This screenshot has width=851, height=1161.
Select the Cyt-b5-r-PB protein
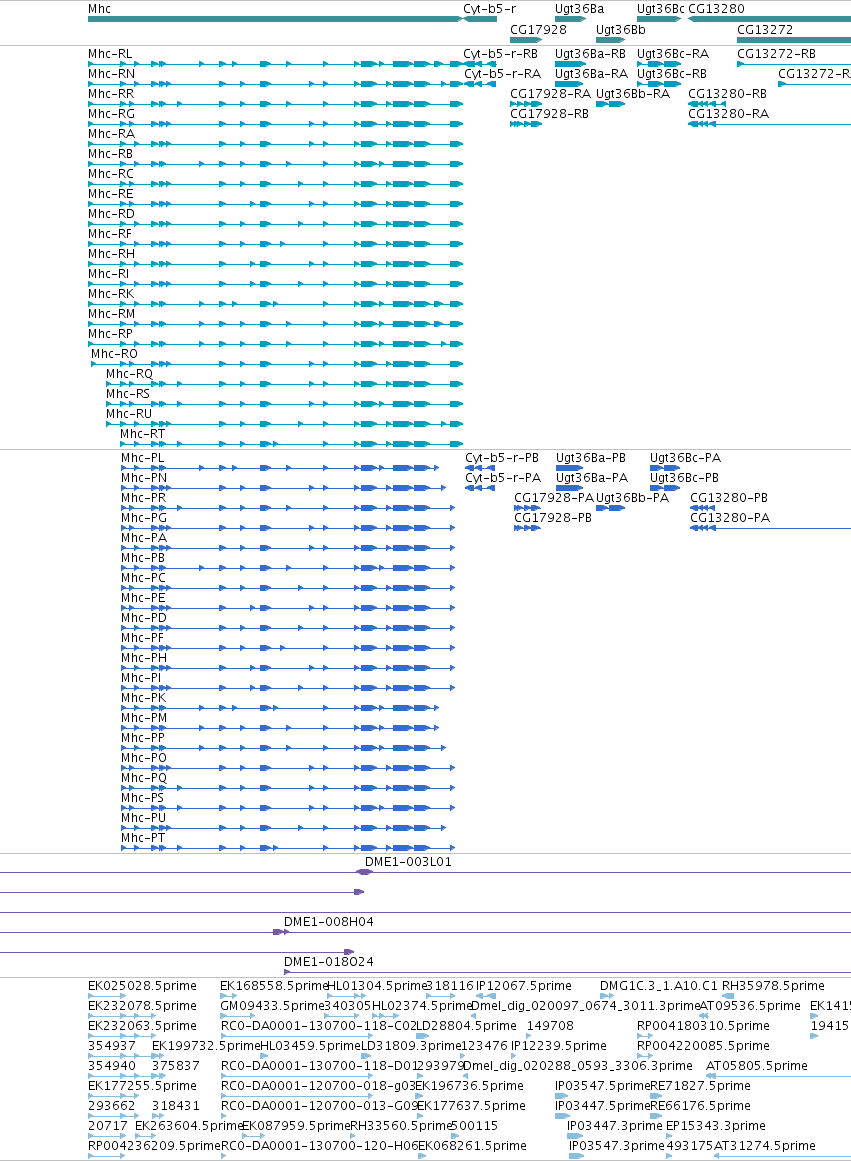(480, 468)
